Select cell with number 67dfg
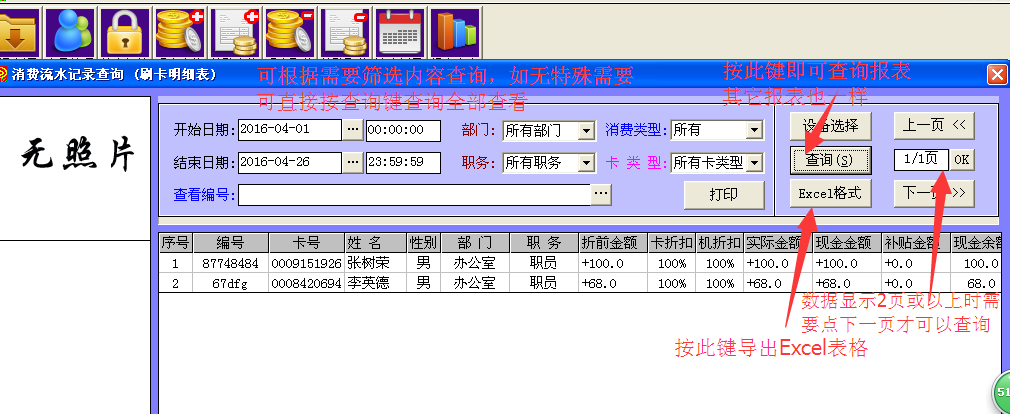Viewport: 1010px width, 414px height. click(x=231, y=283)
